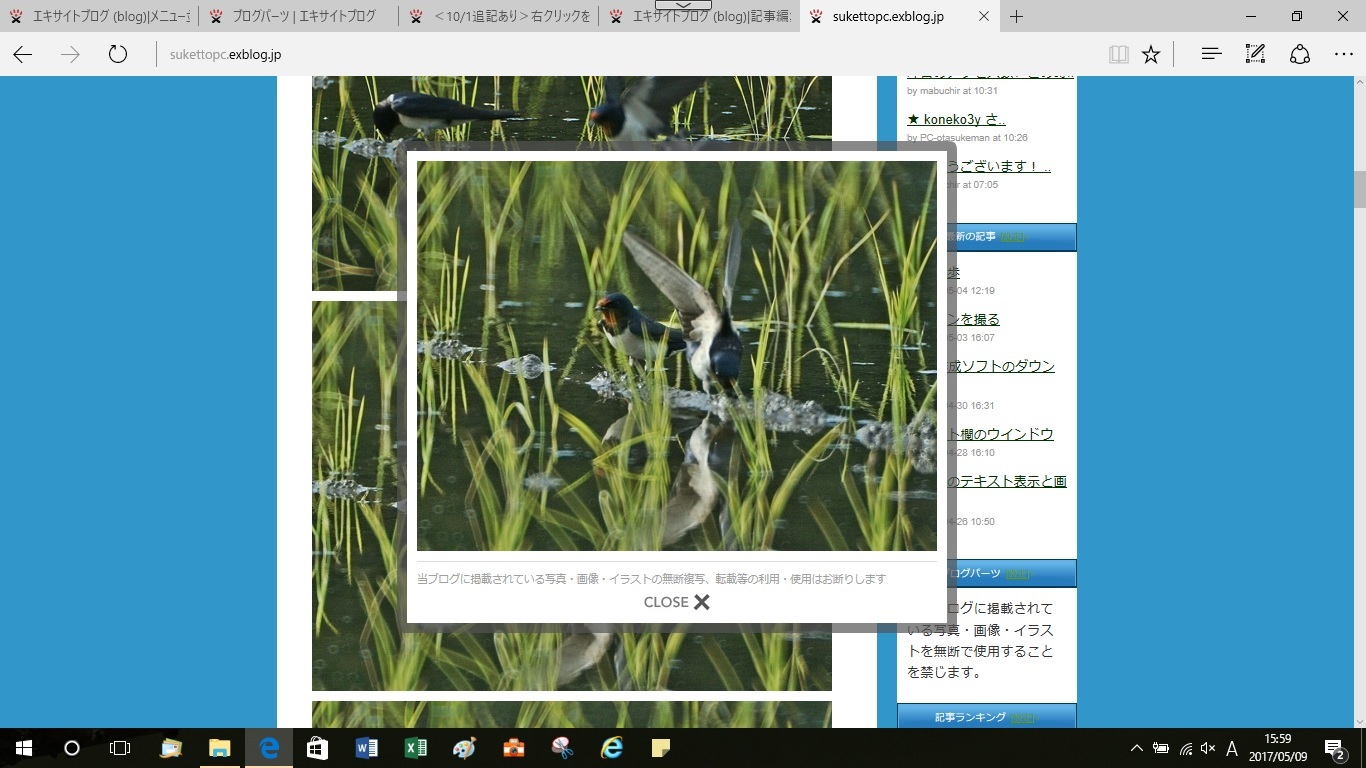Toggle the IME input mode A
Image resolution: width=1366 pixels, height=768 pixels.
tap(1232, 748)
